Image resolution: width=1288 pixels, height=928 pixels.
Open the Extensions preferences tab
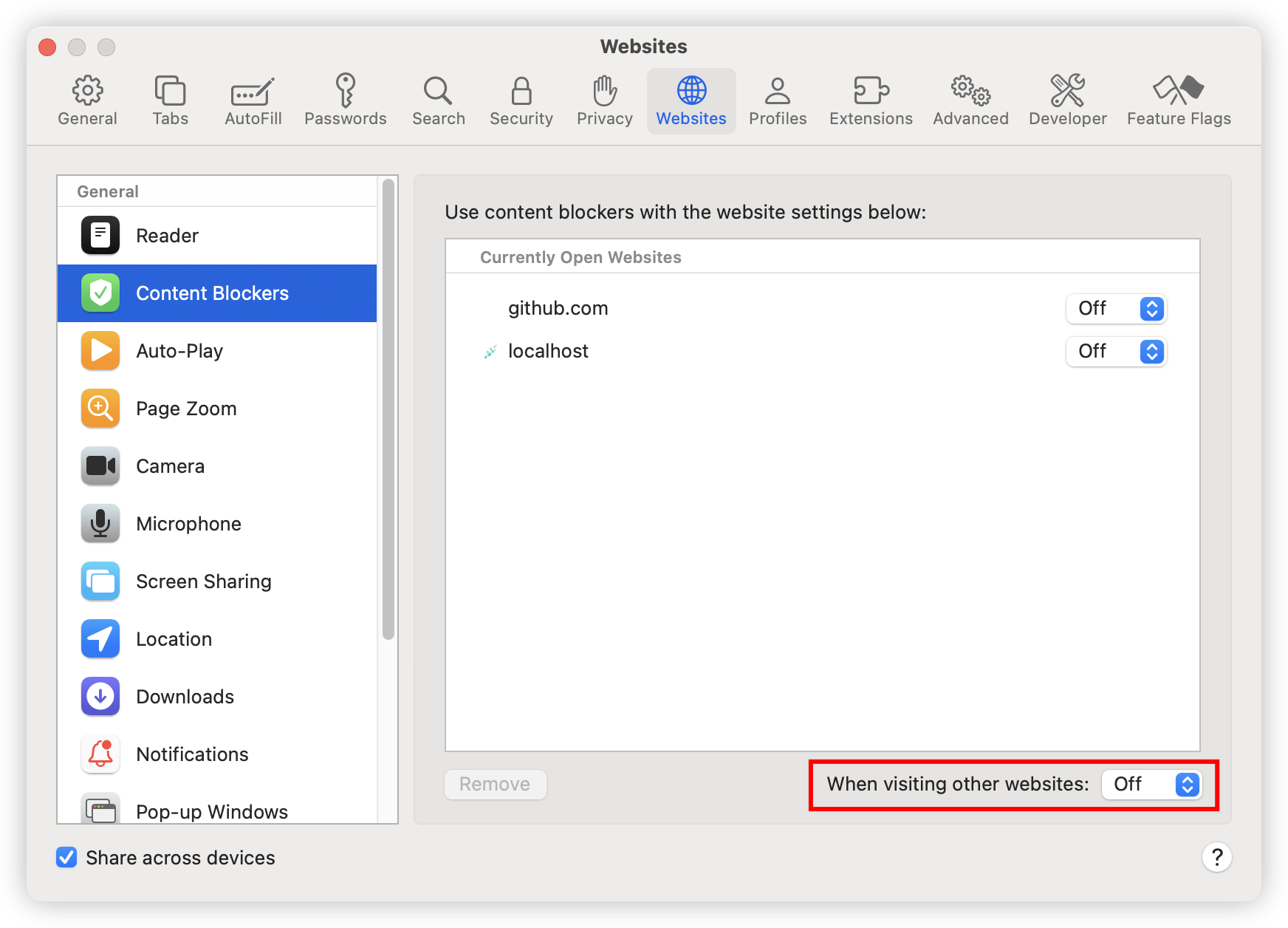[x=871, y=101]
